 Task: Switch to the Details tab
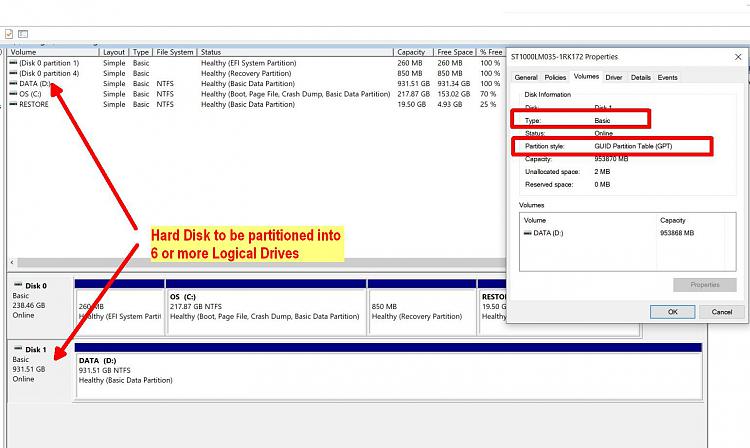[640, 77]
